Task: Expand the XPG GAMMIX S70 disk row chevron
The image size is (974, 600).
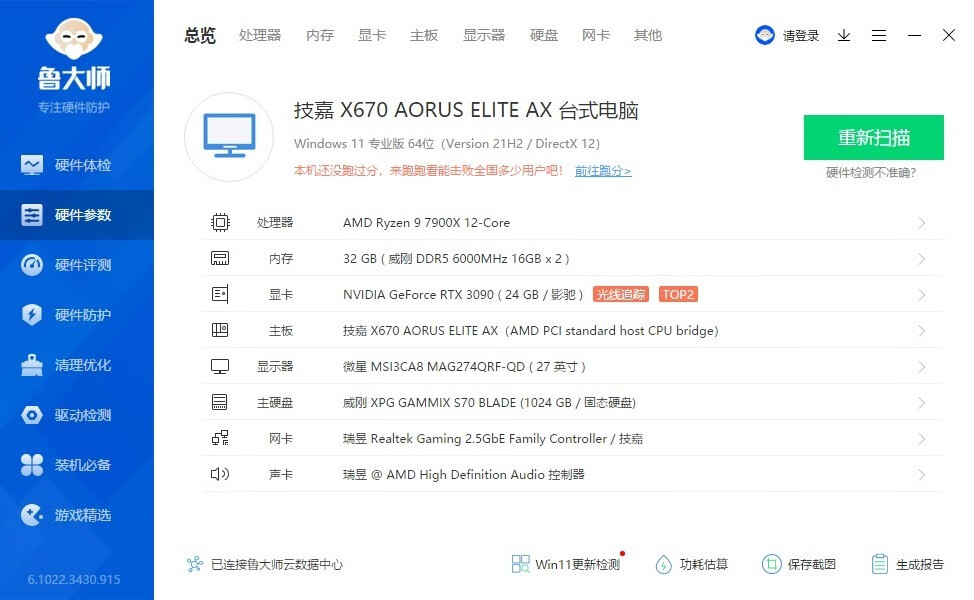Action: click(922, 403)
